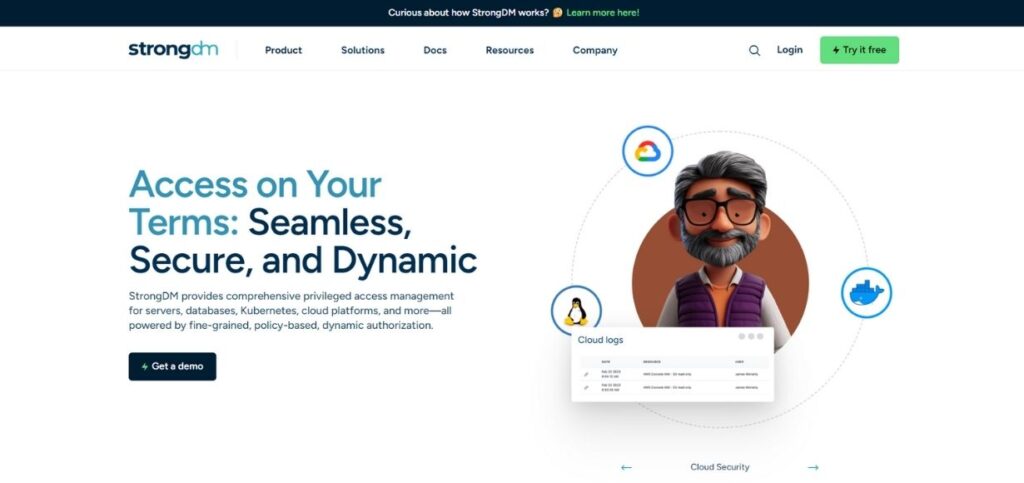The width and height of the screenshot is (1024, 483).
Task: Click the StrongDM logo
Action: [x=173, y=50]
